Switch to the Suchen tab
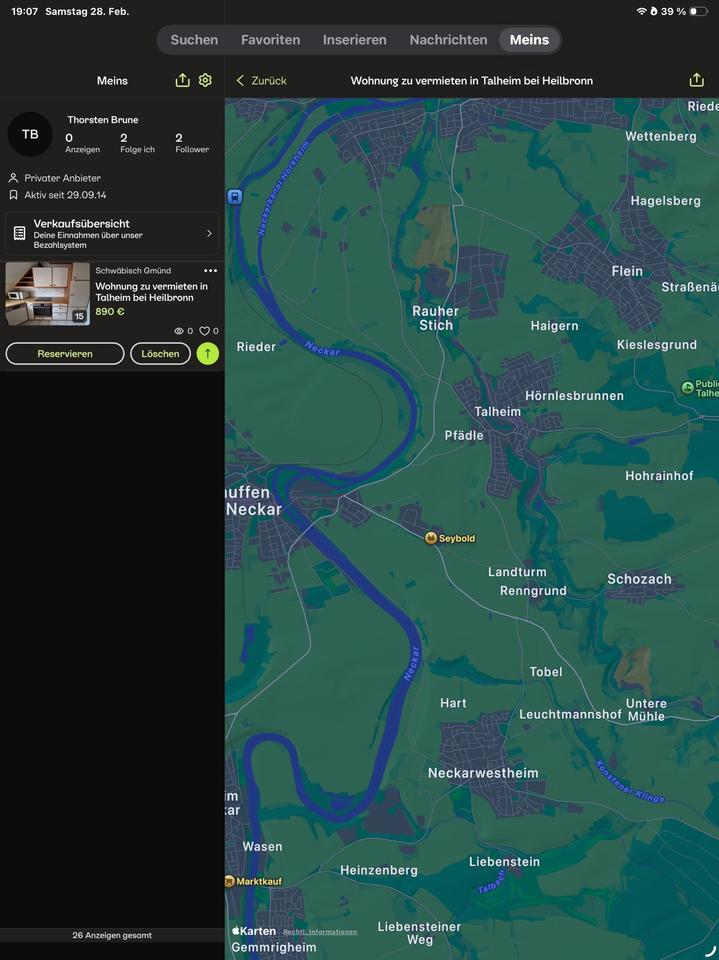The width and height of the screenshot is (719, 960). (194, 40)
